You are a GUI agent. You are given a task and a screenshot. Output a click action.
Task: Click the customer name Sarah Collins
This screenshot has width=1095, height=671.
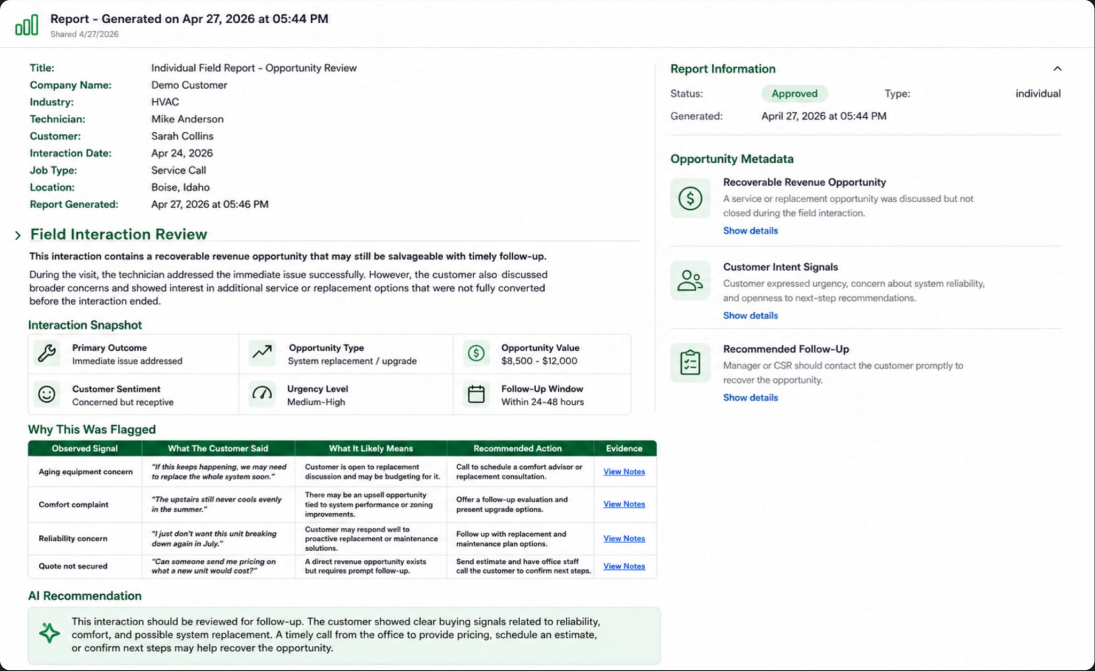point(182,136)
